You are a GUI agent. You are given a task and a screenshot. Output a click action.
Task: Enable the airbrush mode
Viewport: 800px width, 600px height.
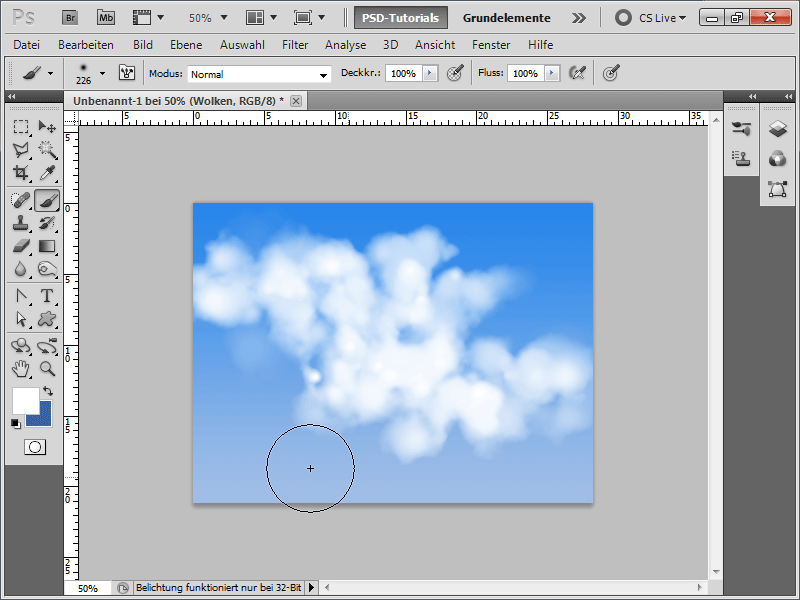coord(577,73)
